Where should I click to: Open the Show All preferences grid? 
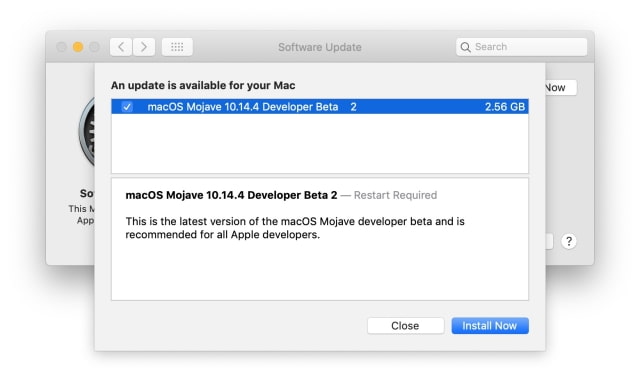pyautogui.click(x=177, y=47)
